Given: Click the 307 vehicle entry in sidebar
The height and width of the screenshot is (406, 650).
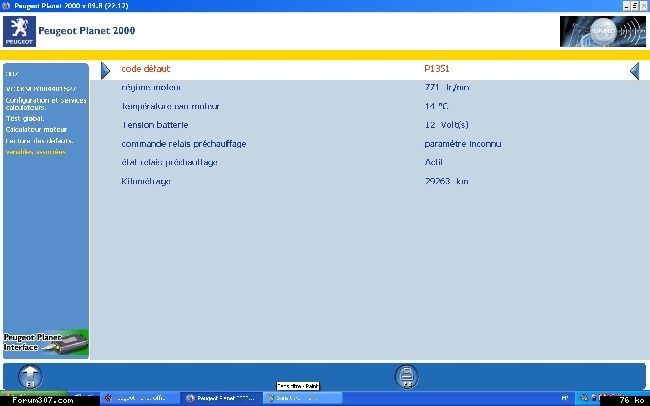Looking at the screenshot, I should pyautogui.click(x=12, y=74).
